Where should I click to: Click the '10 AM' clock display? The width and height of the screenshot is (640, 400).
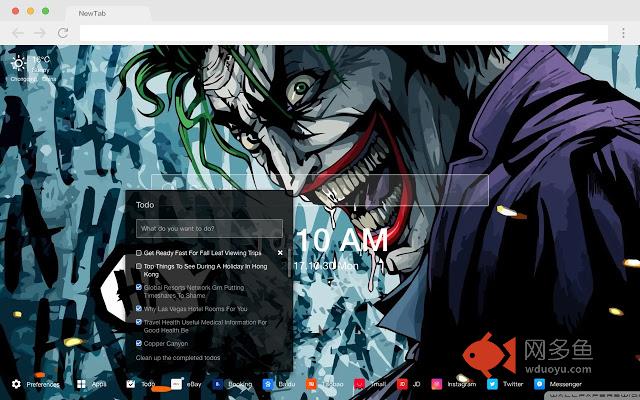click(x=342, y=240)
